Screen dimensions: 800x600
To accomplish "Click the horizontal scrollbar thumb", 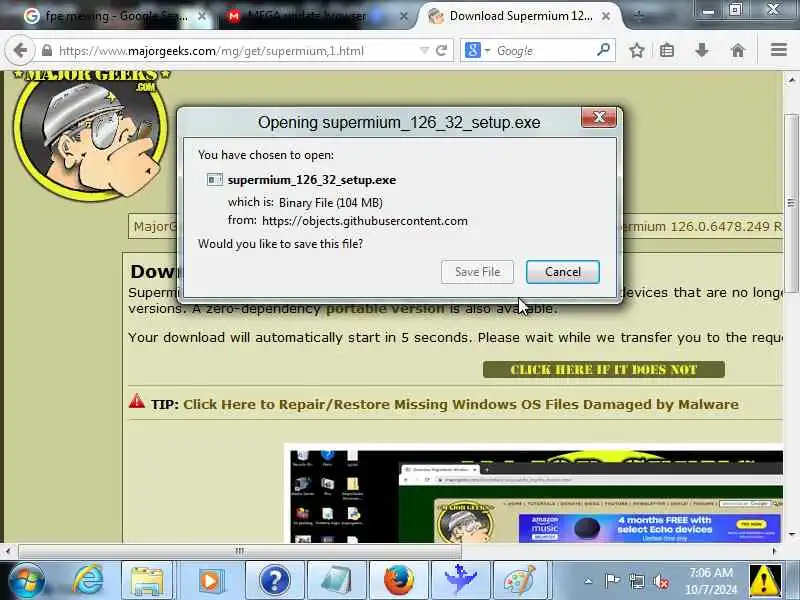I will pos(240,551).
